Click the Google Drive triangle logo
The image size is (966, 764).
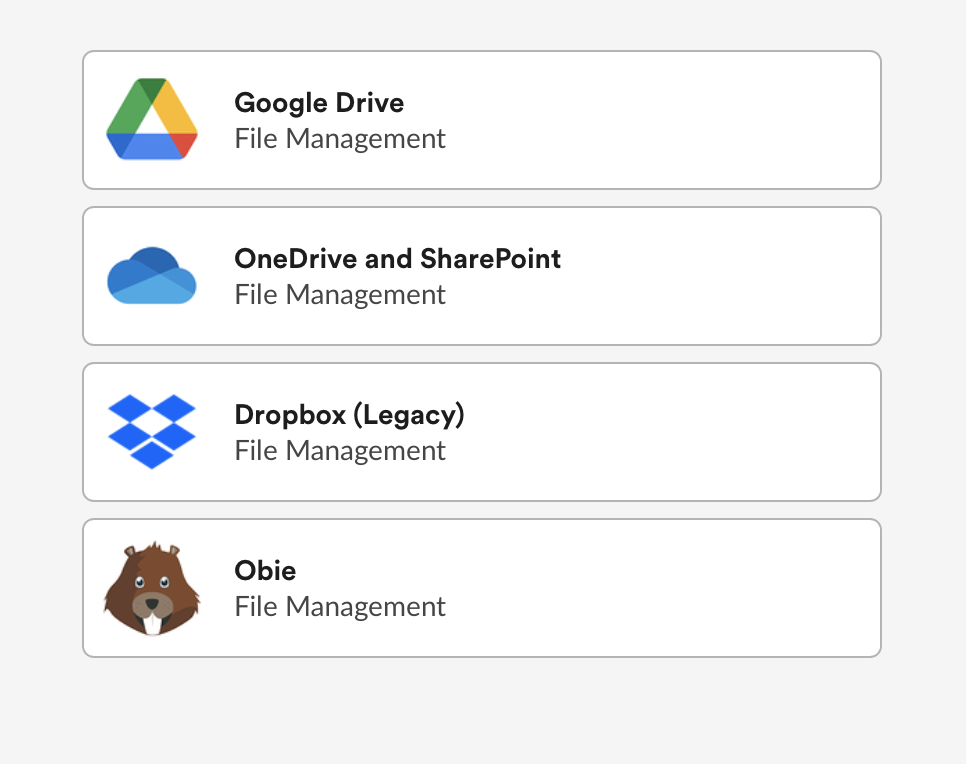pos(152,119)
